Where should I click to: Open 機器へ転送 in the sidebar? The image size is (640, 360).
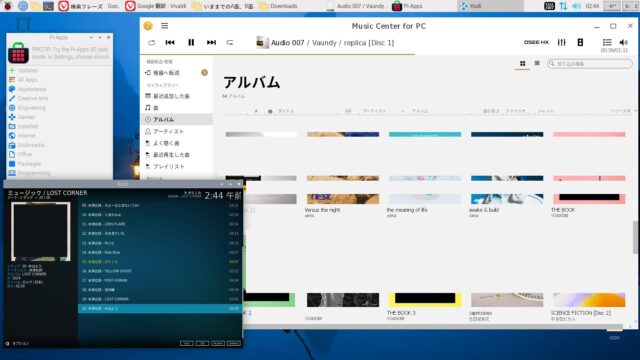coord(176,73)
